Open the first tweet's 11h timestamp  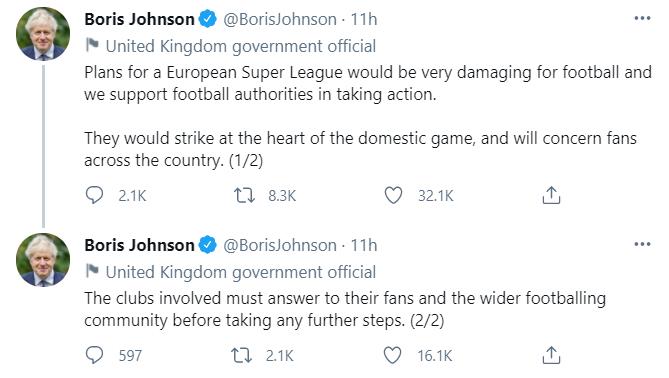pyautogui.click(x=364, y=19)
